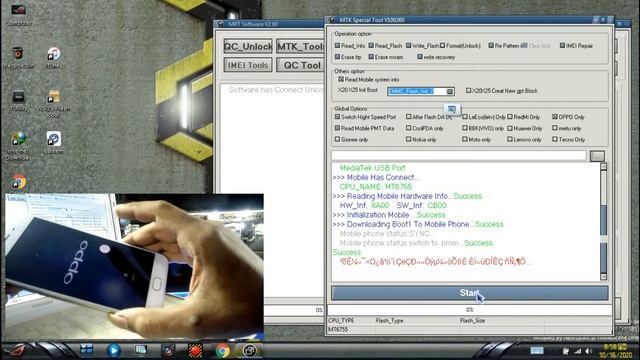Click the Start button
The width and height of the screenshot is (640, 360).
click(469, 293)
